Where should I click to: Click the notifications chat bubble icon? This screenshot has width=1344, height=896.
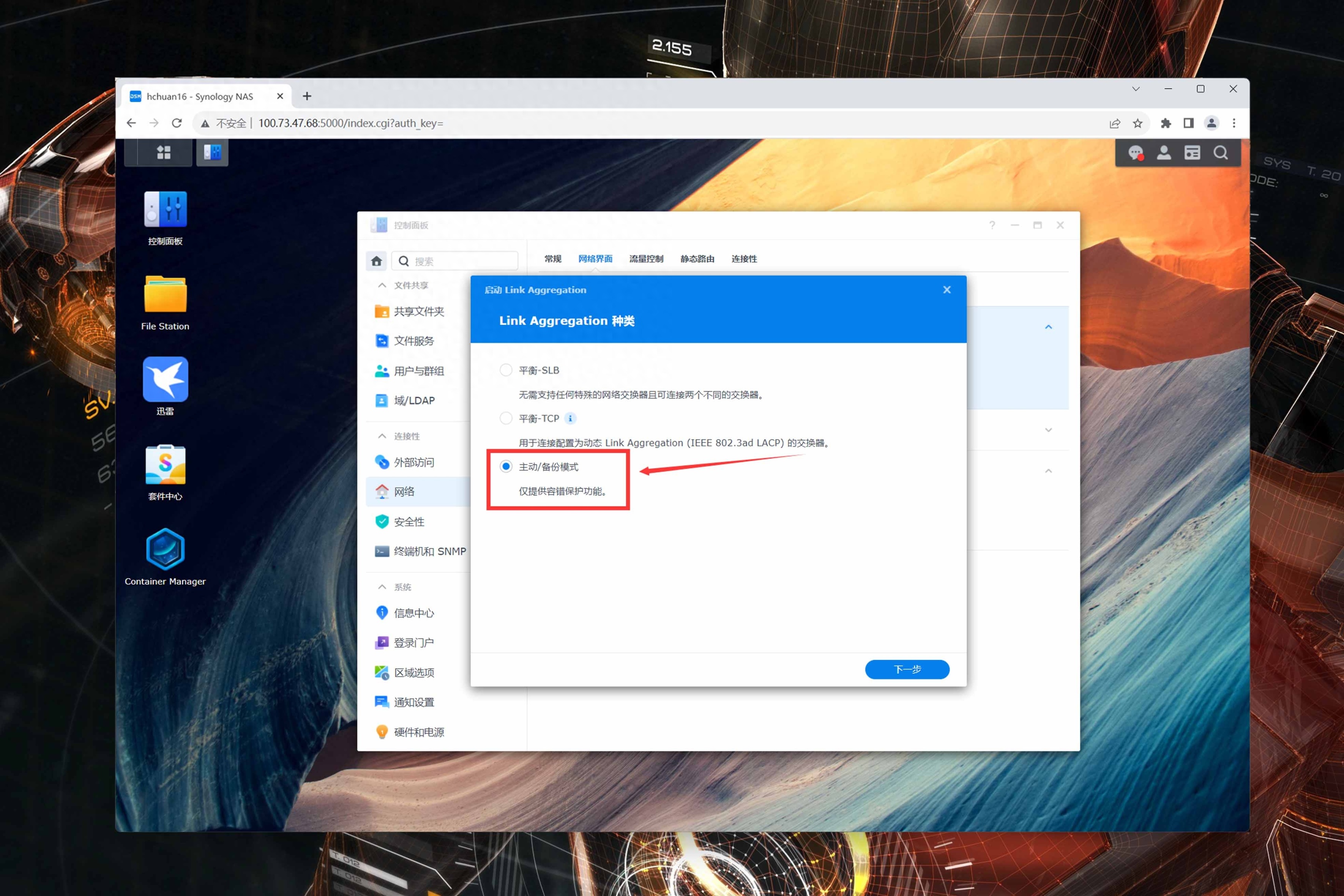coord(1135,153)
